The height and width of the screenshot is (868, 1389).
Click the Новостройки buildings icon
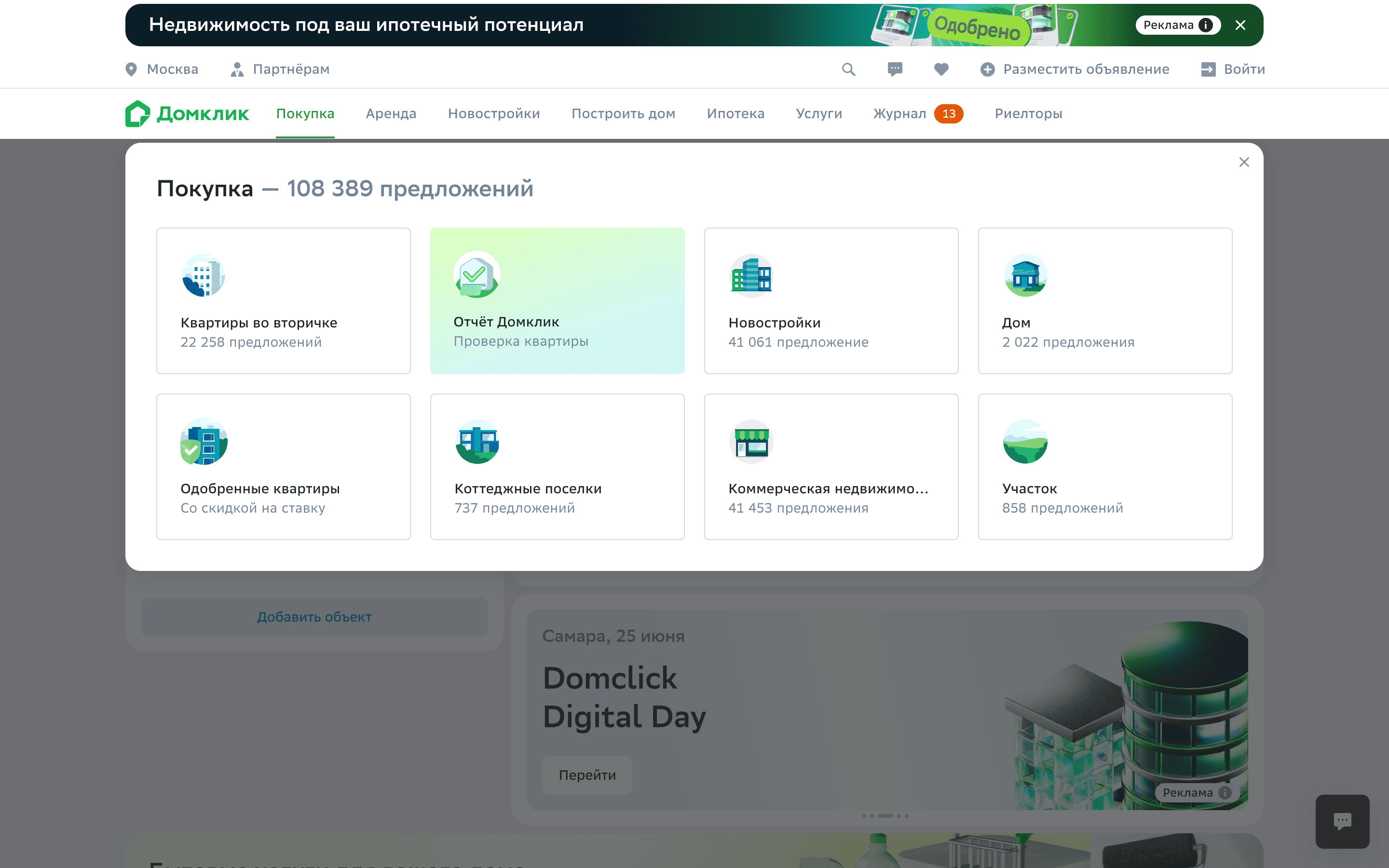[x=751, y=275]
